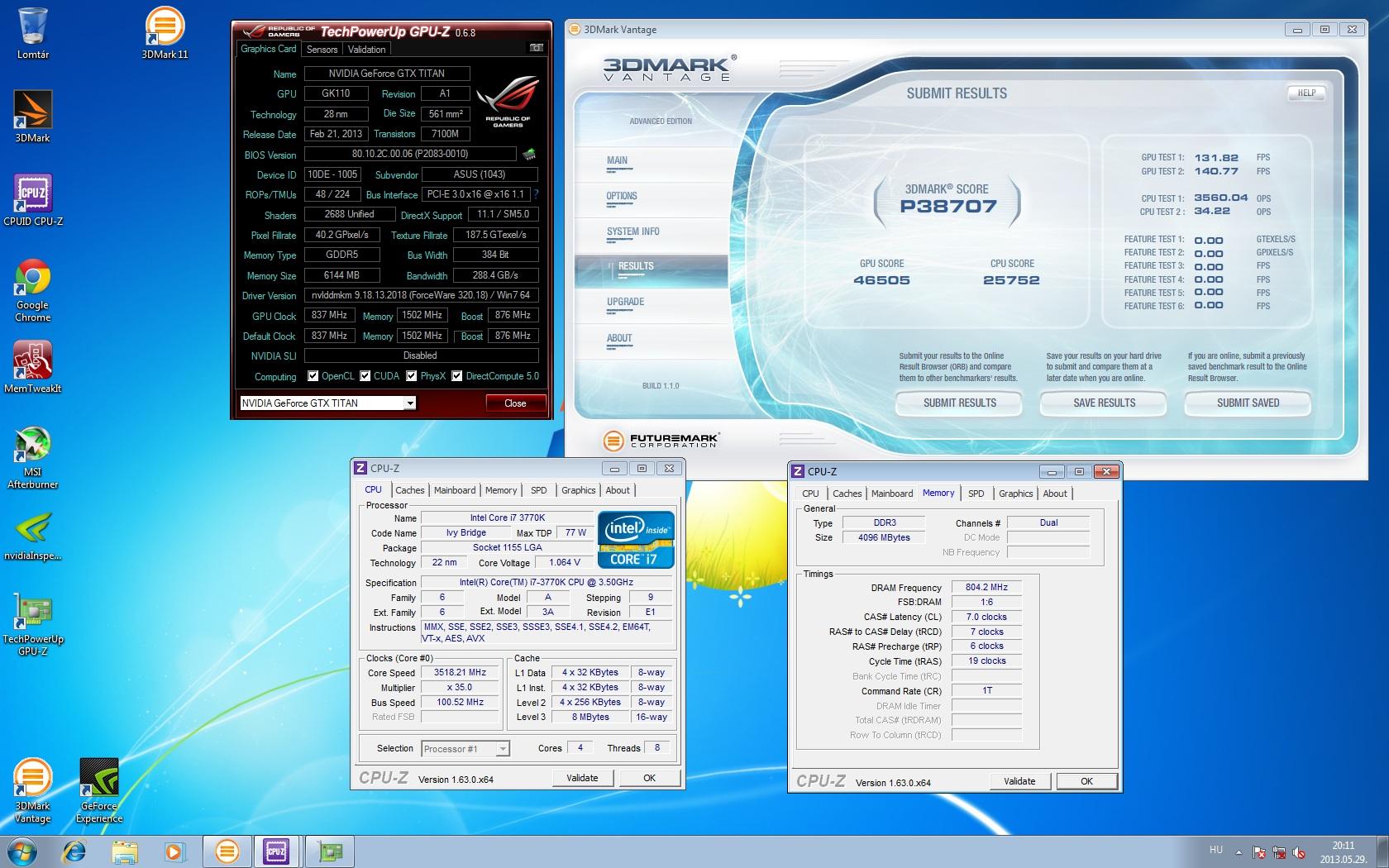The height and width of the screenshot is (868, 1389).
Task: Open Windows Explorer from the taskbar
Action: (x=125, y=851)
